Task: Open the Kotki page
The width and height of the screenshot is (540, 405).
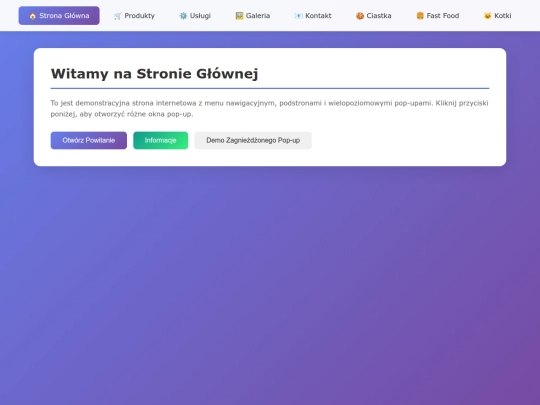Action: [498, 15]
